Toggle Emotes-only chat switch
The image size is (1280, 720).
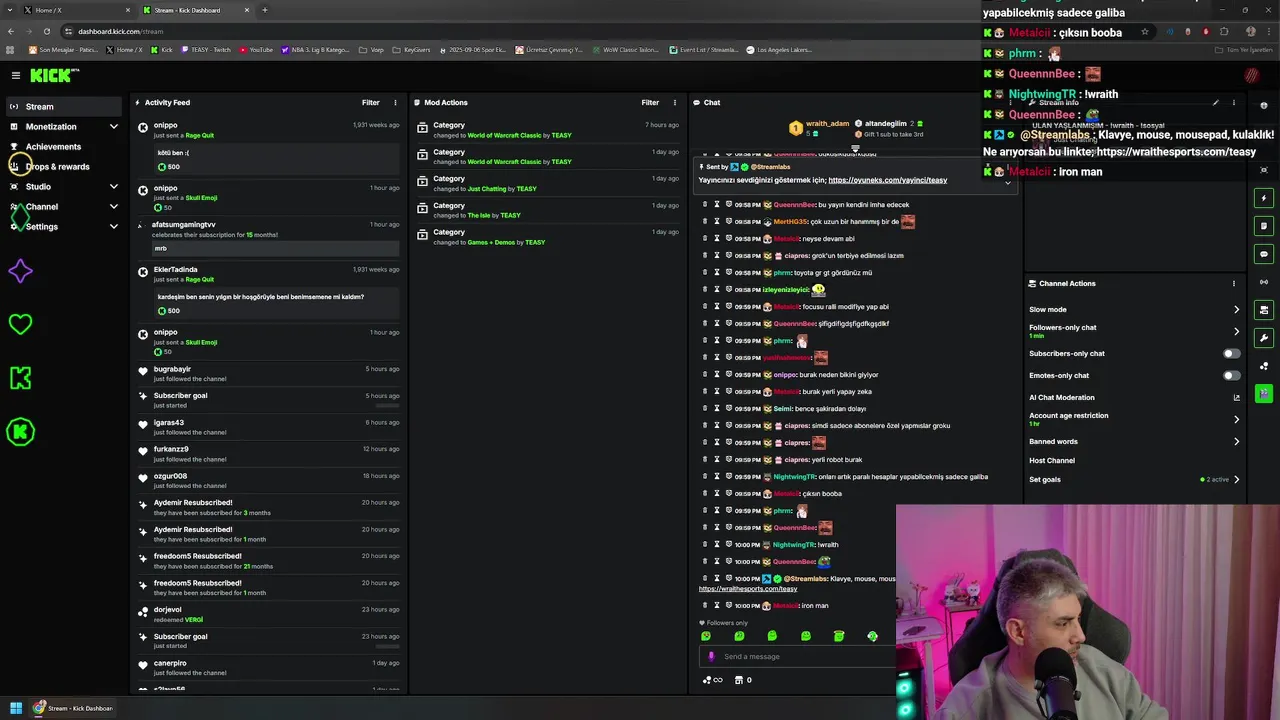tap(1231, 375)
